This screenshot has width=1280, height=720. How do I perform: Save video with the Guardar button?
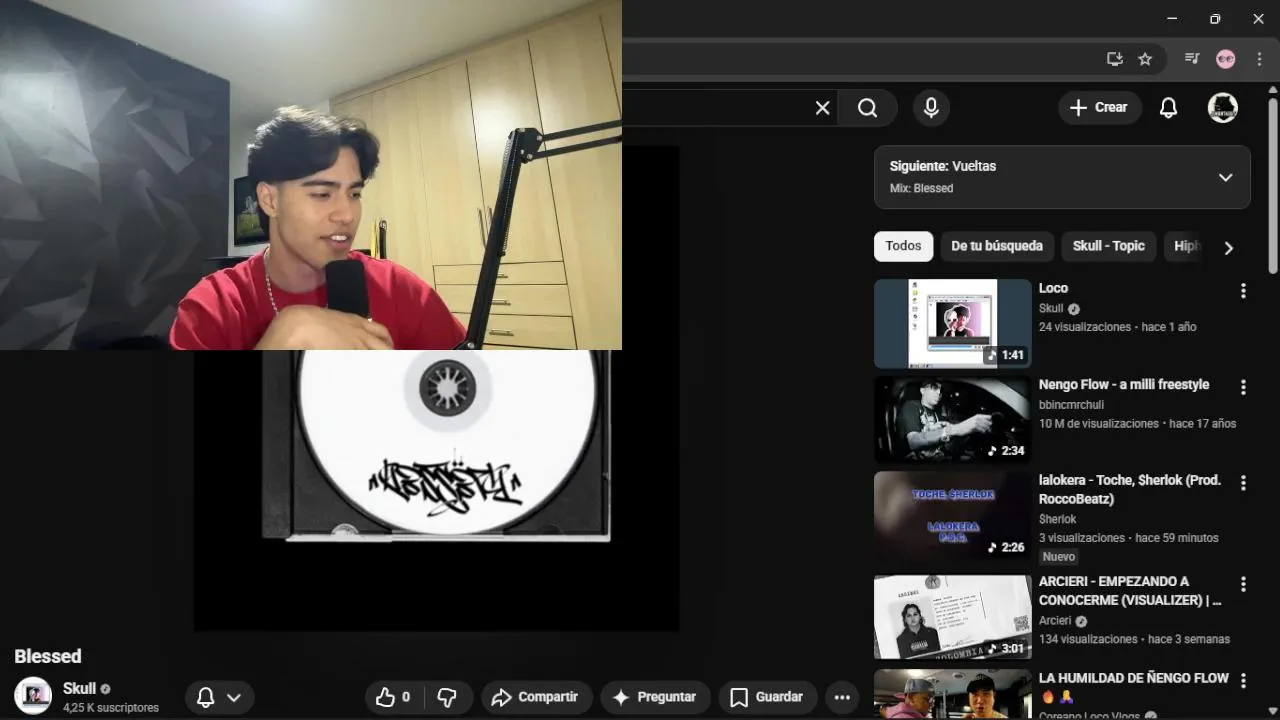pyautogui.click(x=767, y=697)
